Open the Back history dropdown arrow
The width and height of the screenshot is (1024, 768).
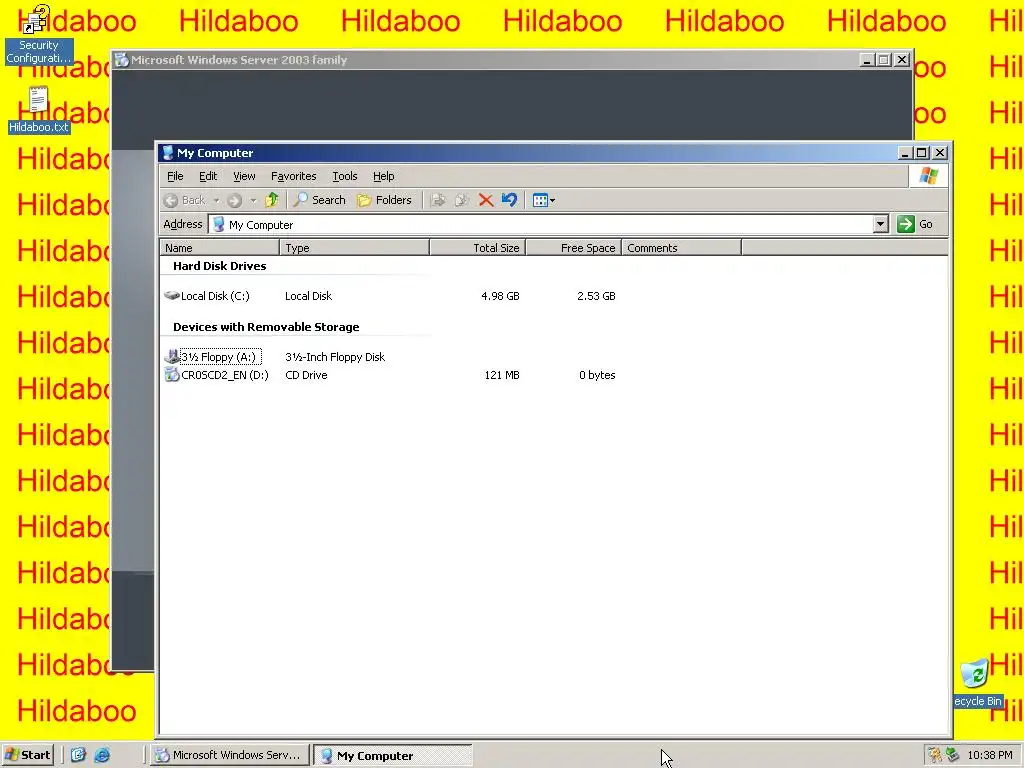(x=216, y=200)
